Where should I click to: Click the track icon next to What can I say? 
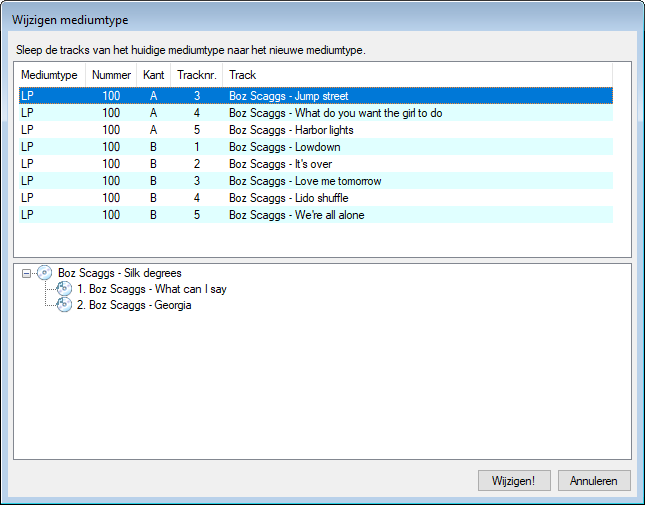64,289
